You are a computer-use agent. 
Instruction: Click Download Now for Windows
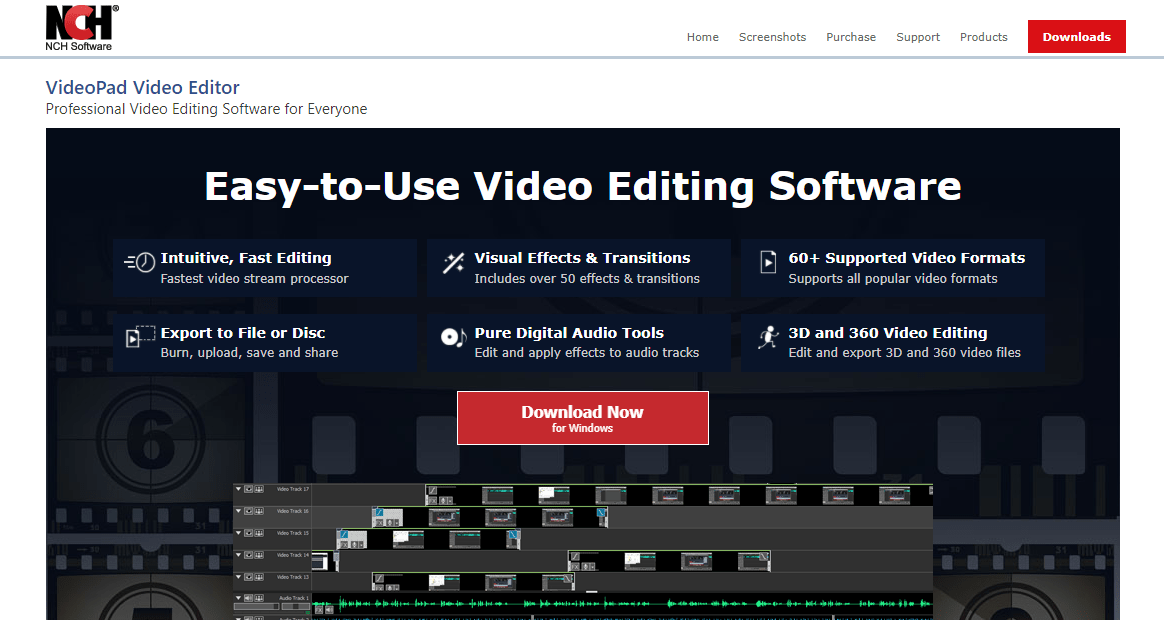[x=583, y=418]
